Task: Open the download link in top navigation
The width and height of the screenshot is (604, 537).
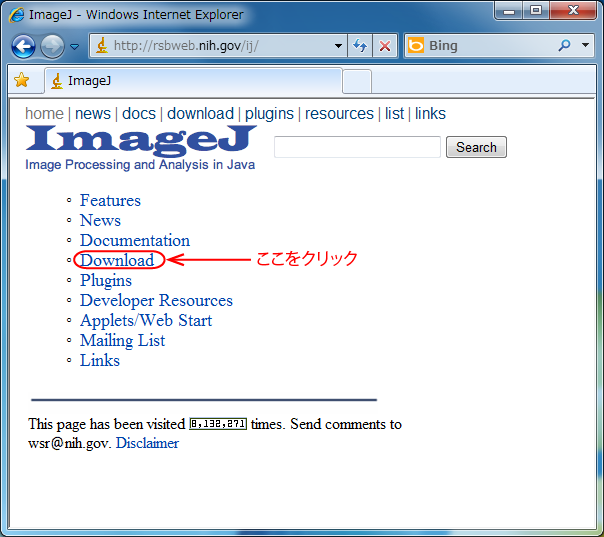Action: [x=200, y=114]
